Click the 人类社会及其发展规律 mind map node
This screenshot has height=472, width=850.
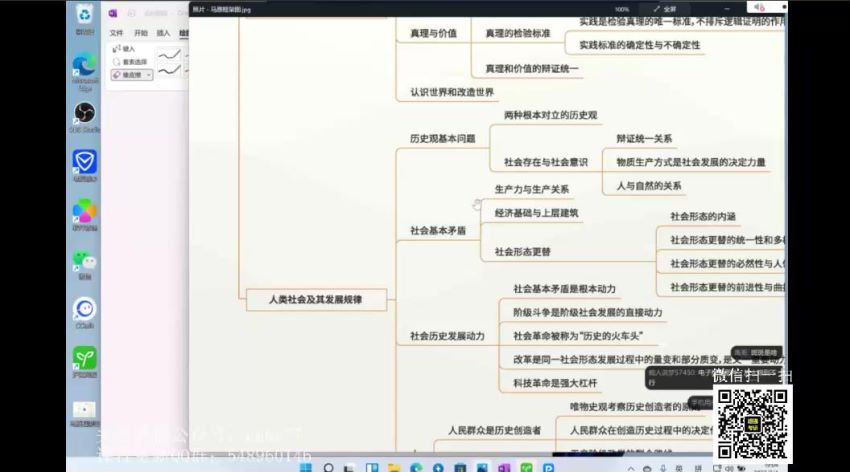tap(316, 300)
